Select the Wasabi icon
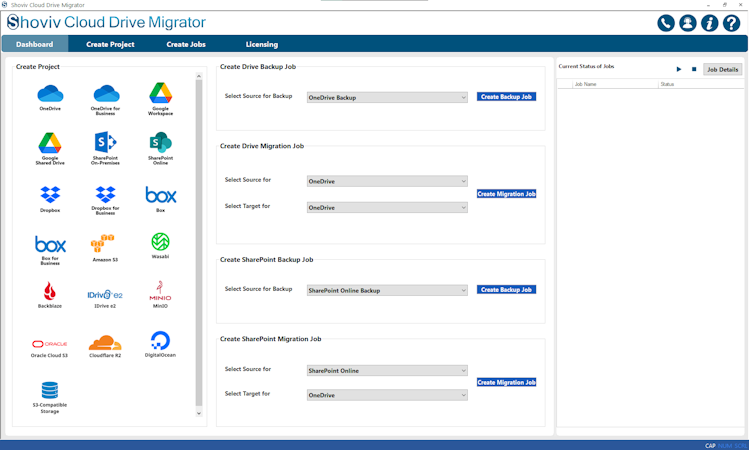 (x=160, y=242)
